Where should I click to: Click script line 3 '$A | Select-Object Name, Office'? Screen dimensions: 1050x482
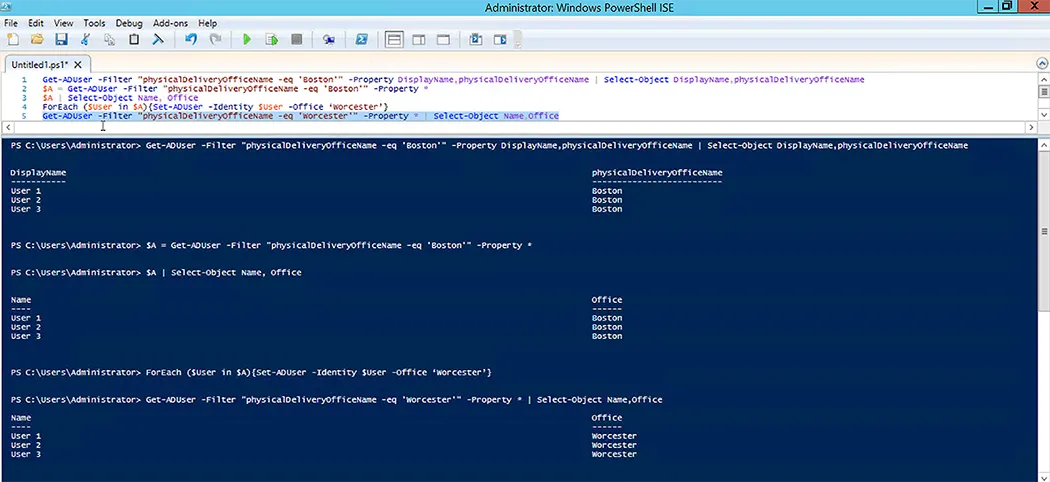[x=121, y=98]
